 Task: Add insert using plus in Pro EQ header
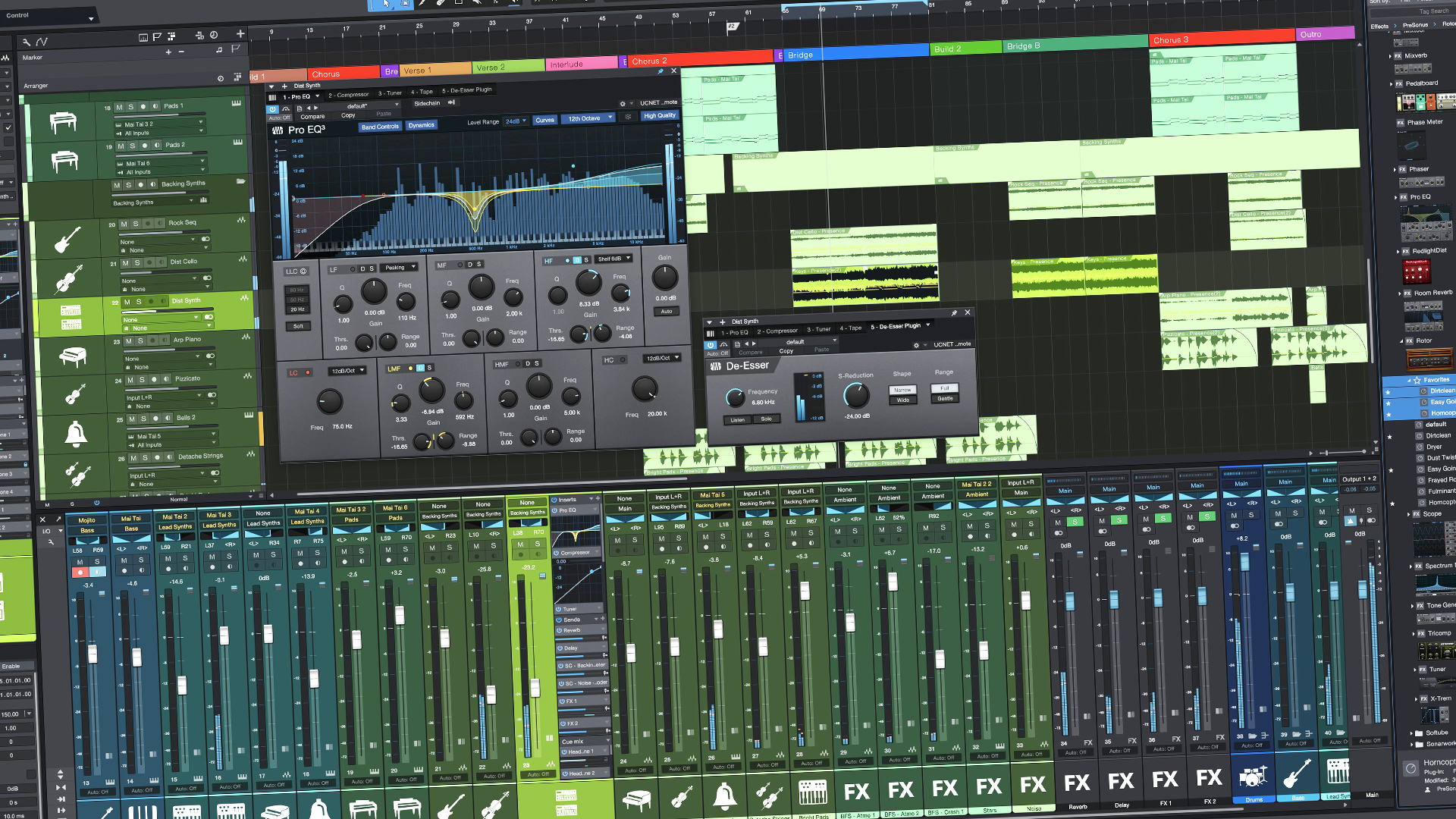pyautogui.click(x=284, y=86)
